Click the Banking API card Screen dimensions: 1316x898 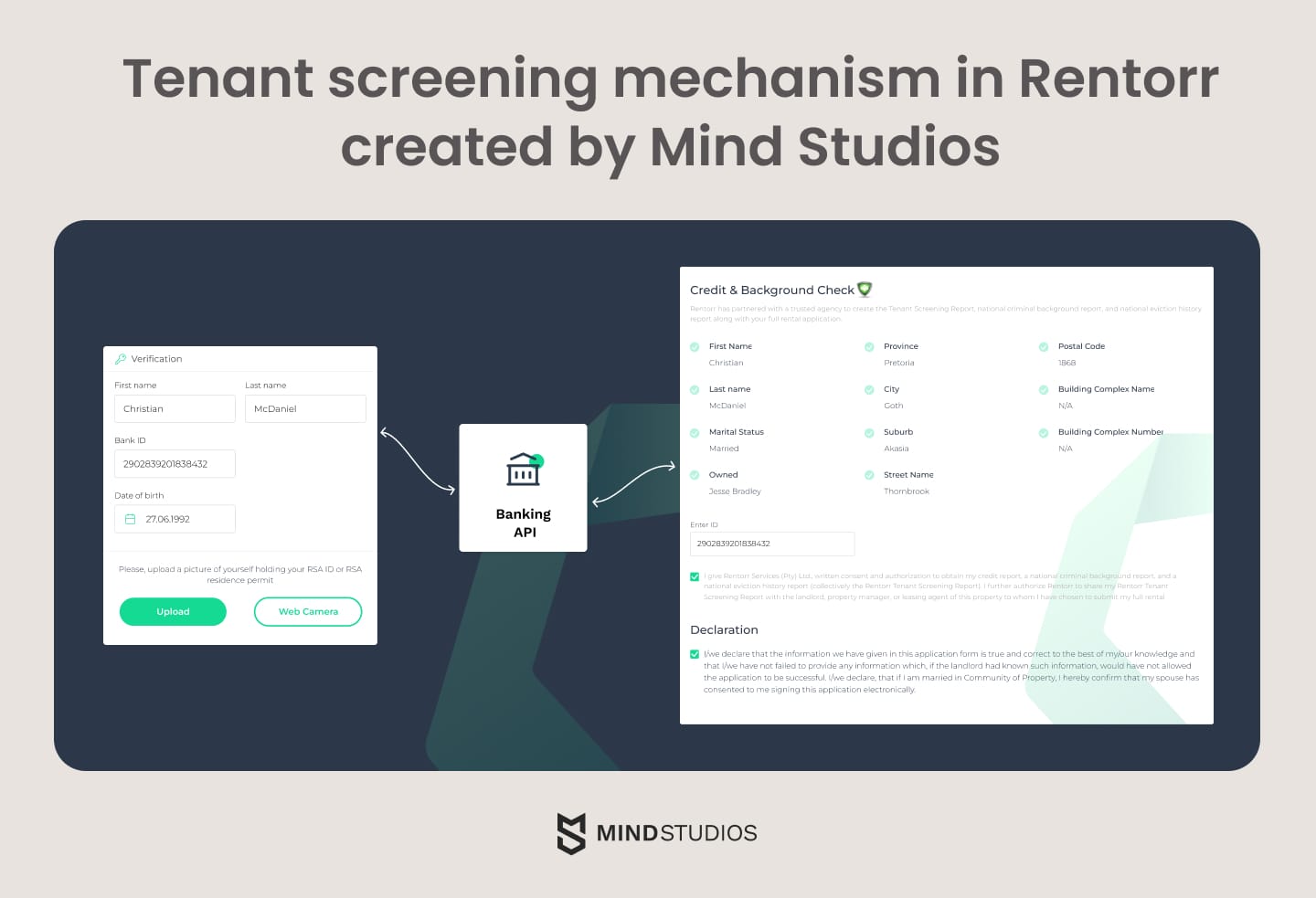523,488
